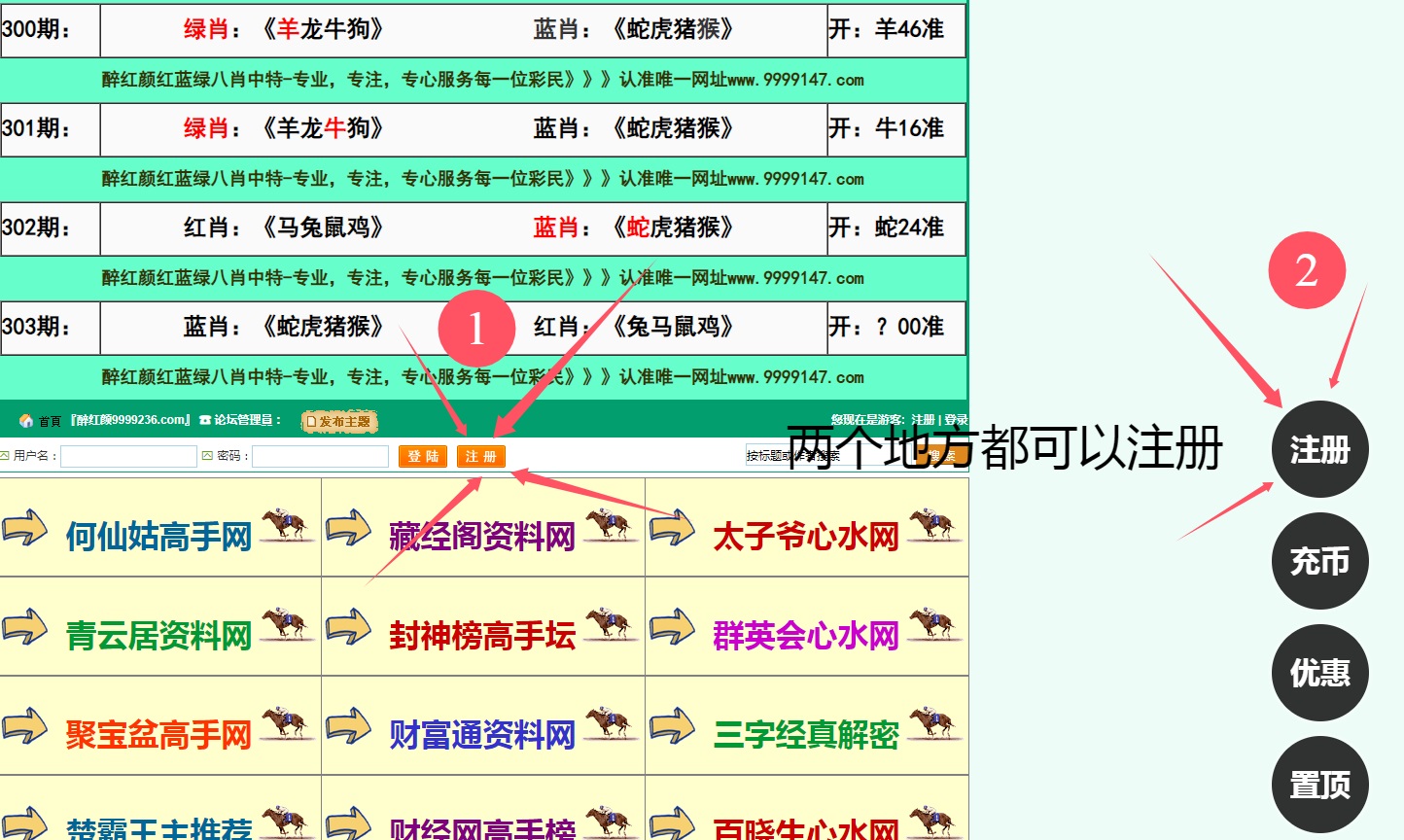This screenshot has width=1404, height=840.
Task: Open the round 优惠 floating button
Action: 1319,673
